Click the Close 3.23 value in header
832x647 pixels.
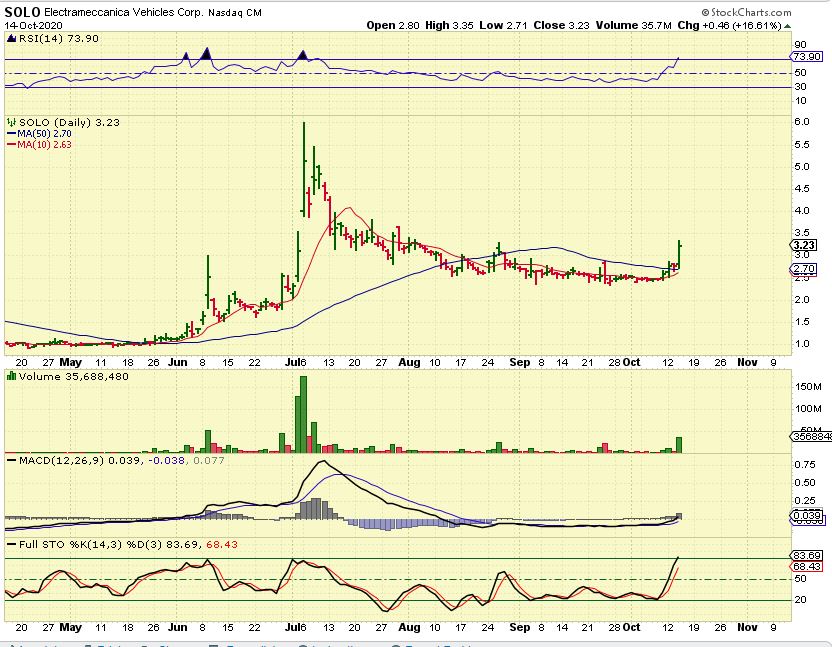561,25
